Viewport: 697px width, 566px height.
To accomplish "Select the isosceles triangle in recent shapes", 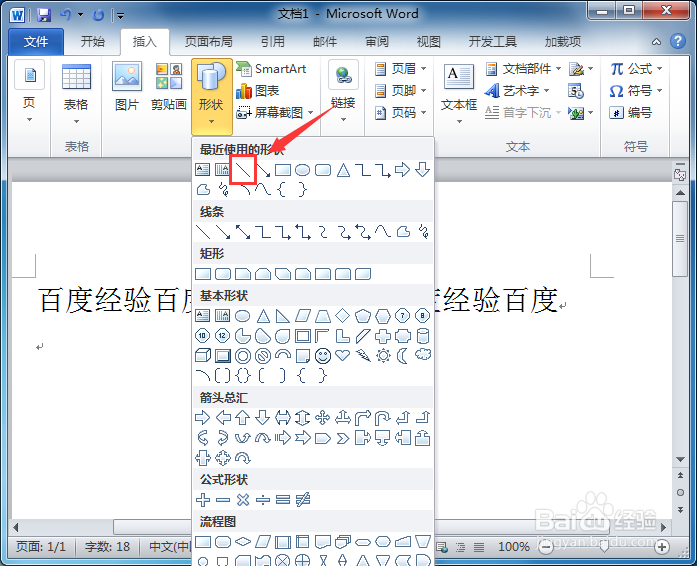I will tap(343, 170).
